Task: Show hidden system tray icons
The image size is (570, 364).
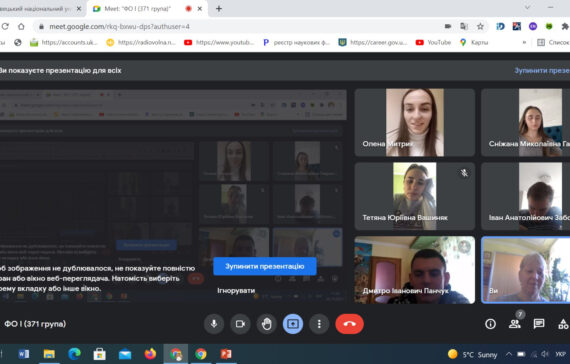Action: (x=509, y=354)
